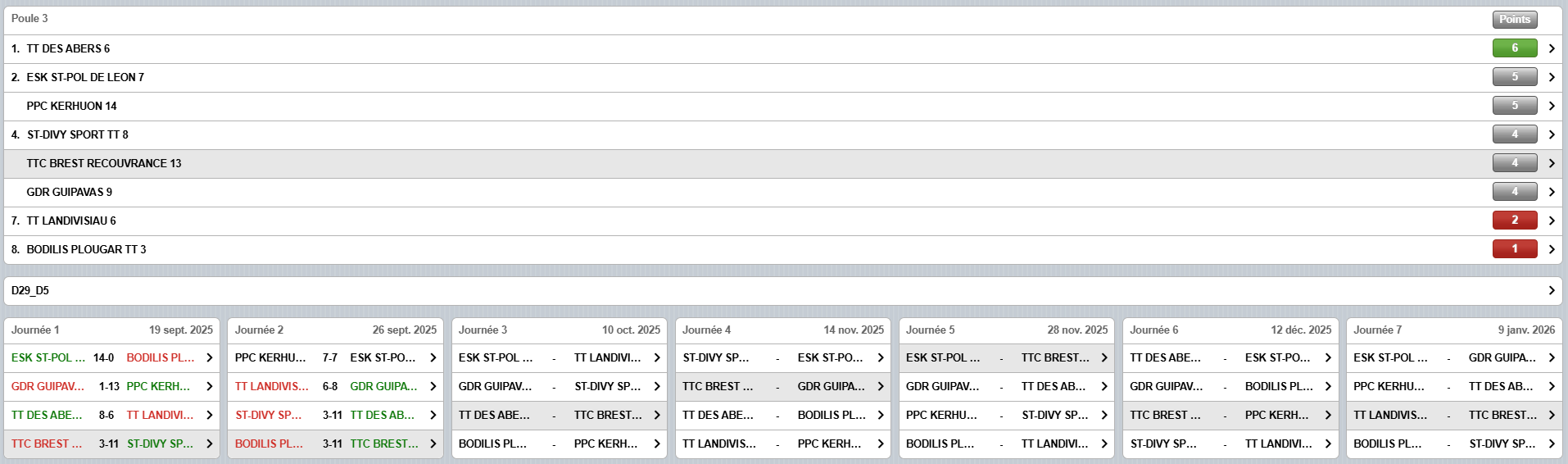
Task: Open Journée 2 match with 7-7 draw
Action: point(329,357)
